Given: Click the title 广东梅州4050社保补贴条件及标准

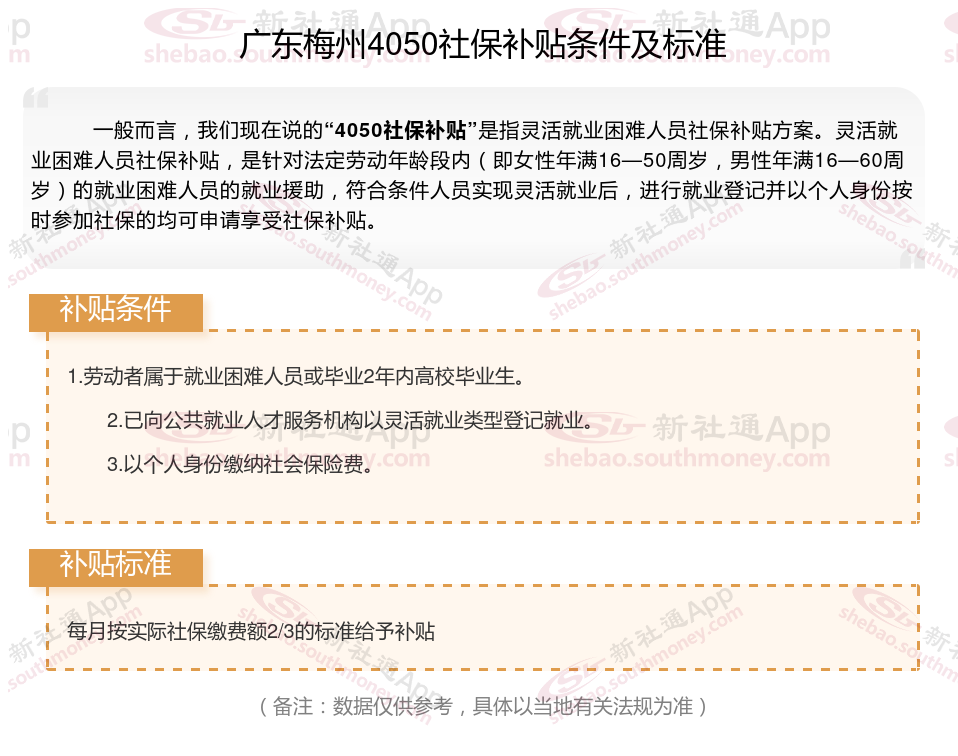Looking at the screenshot, I should tap(483, 45).
